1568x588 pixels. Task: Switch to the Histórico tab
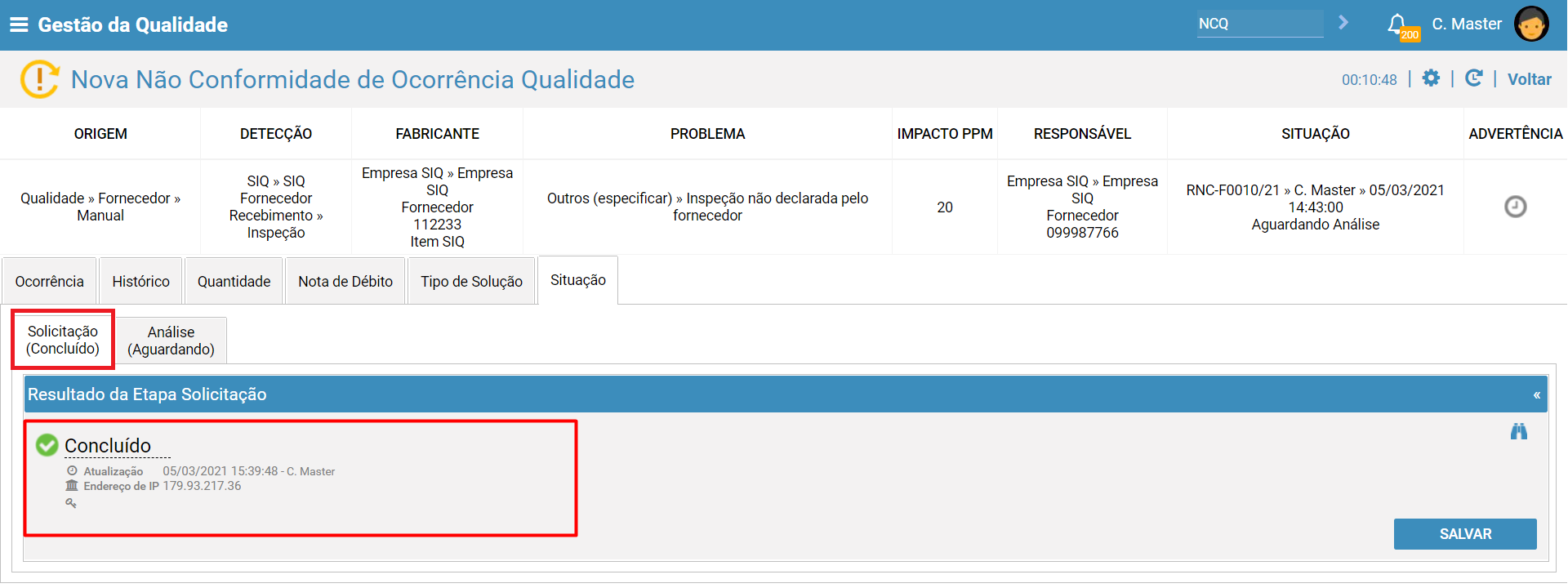[140, 281]
